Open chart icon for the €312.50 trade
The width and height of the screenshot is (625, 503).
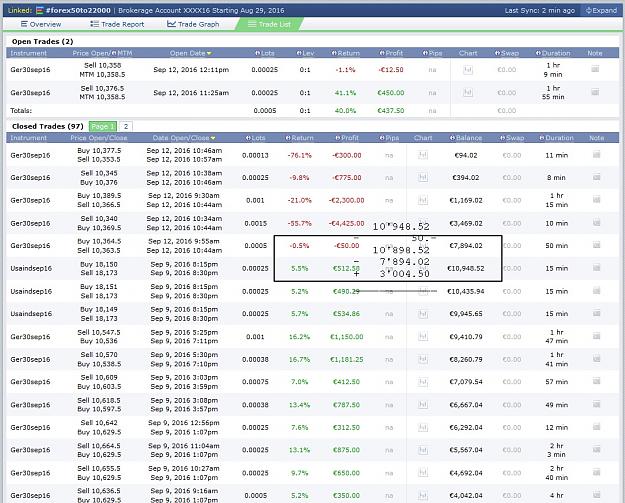coord(423,427)
